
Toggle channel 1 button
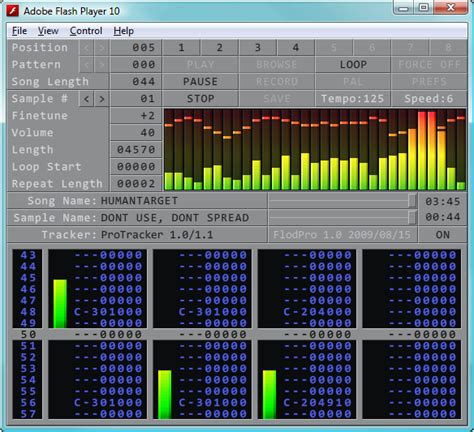(x=181, y=48)
